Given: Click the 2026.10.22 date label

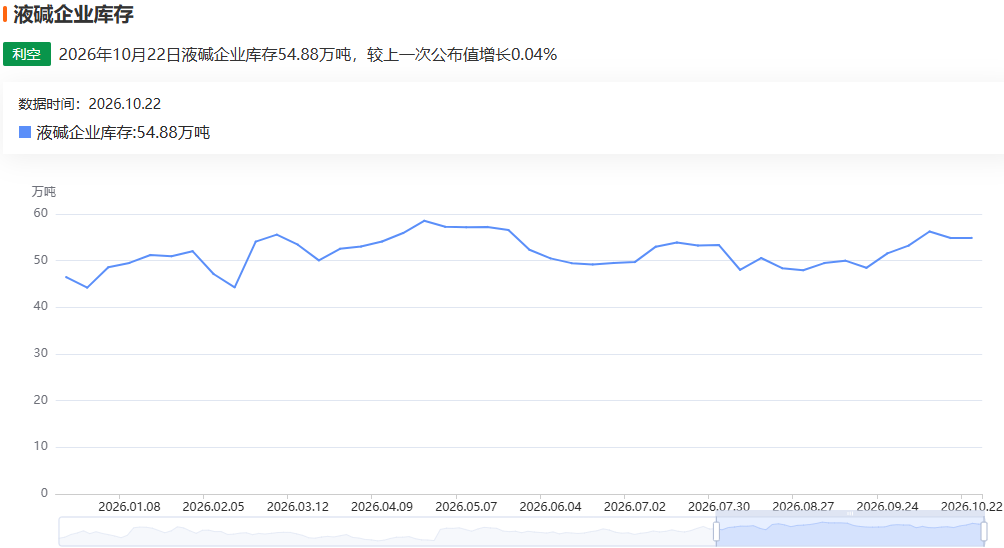Looking at the screenshot, I should pyautogui.click(x=971, y=506).
